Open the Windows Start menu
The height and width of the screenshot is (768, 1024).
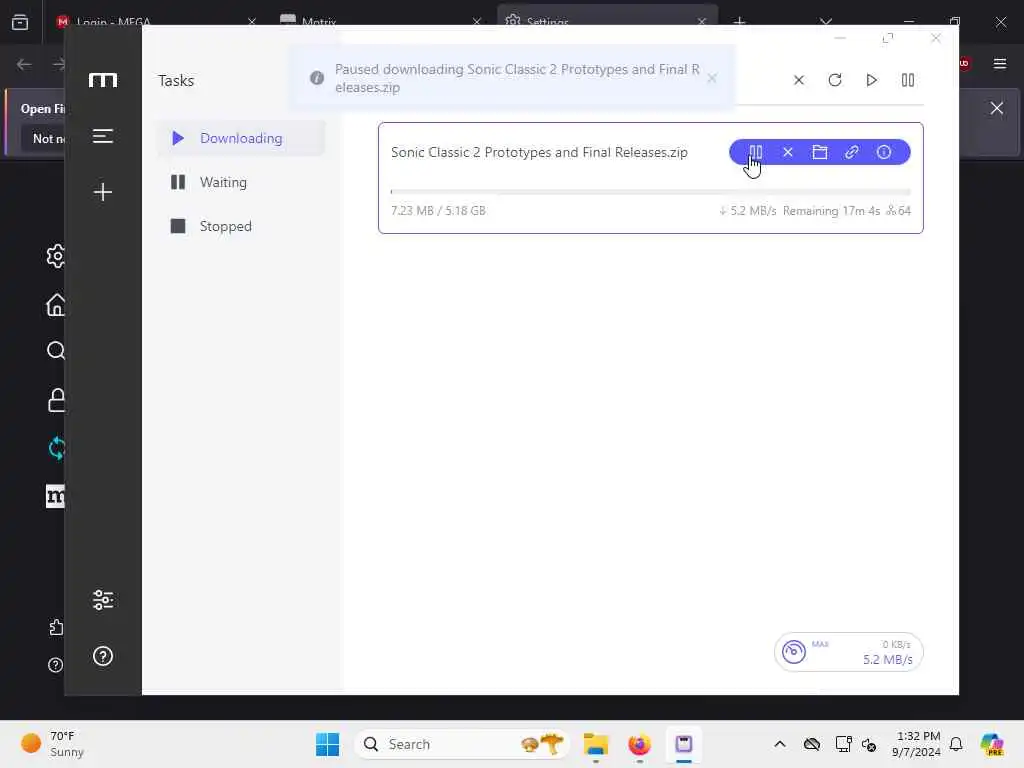click(327, 744)
